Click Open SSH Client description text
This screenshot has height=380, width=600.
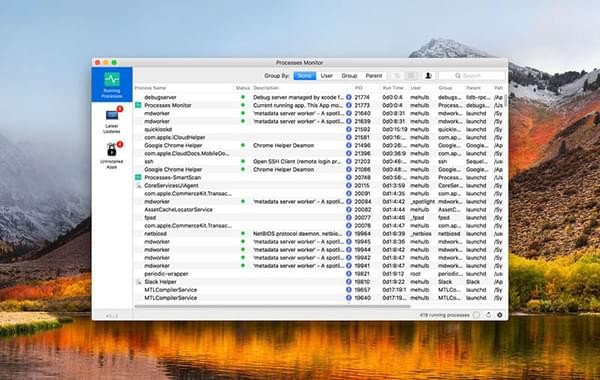(297, 161)
